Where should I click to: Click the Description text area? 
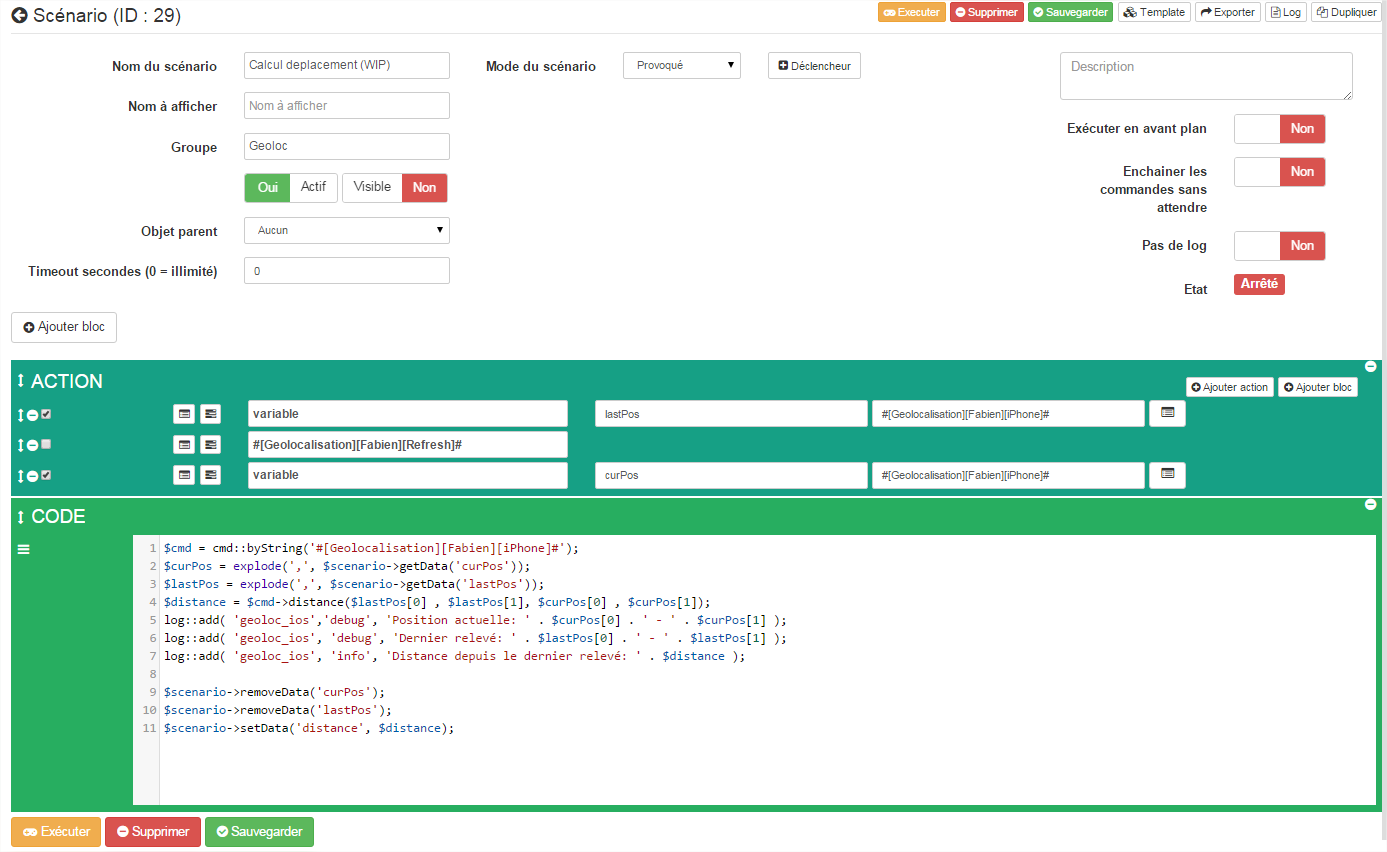[1206, 76]
